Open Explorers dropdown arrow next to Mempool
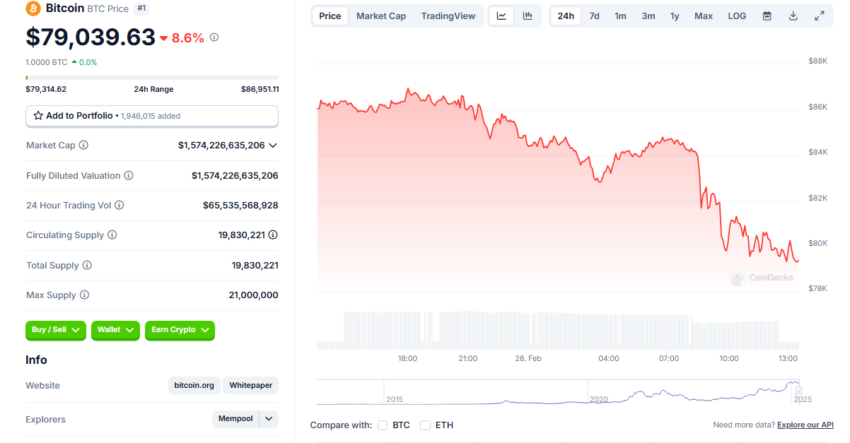850x443 pixels. [268, 419]
